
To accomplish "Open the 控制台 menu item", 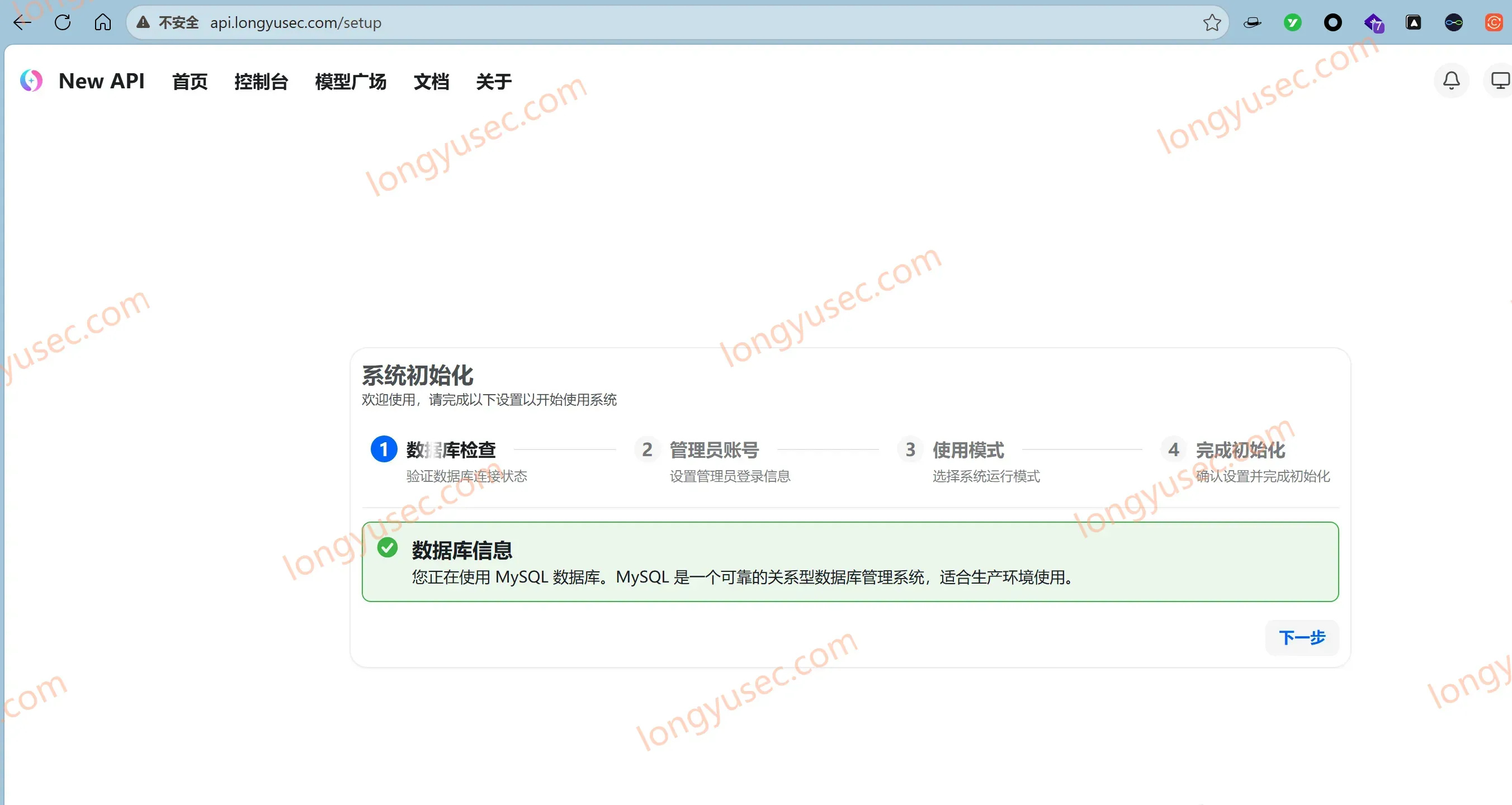I will point(261,82).
